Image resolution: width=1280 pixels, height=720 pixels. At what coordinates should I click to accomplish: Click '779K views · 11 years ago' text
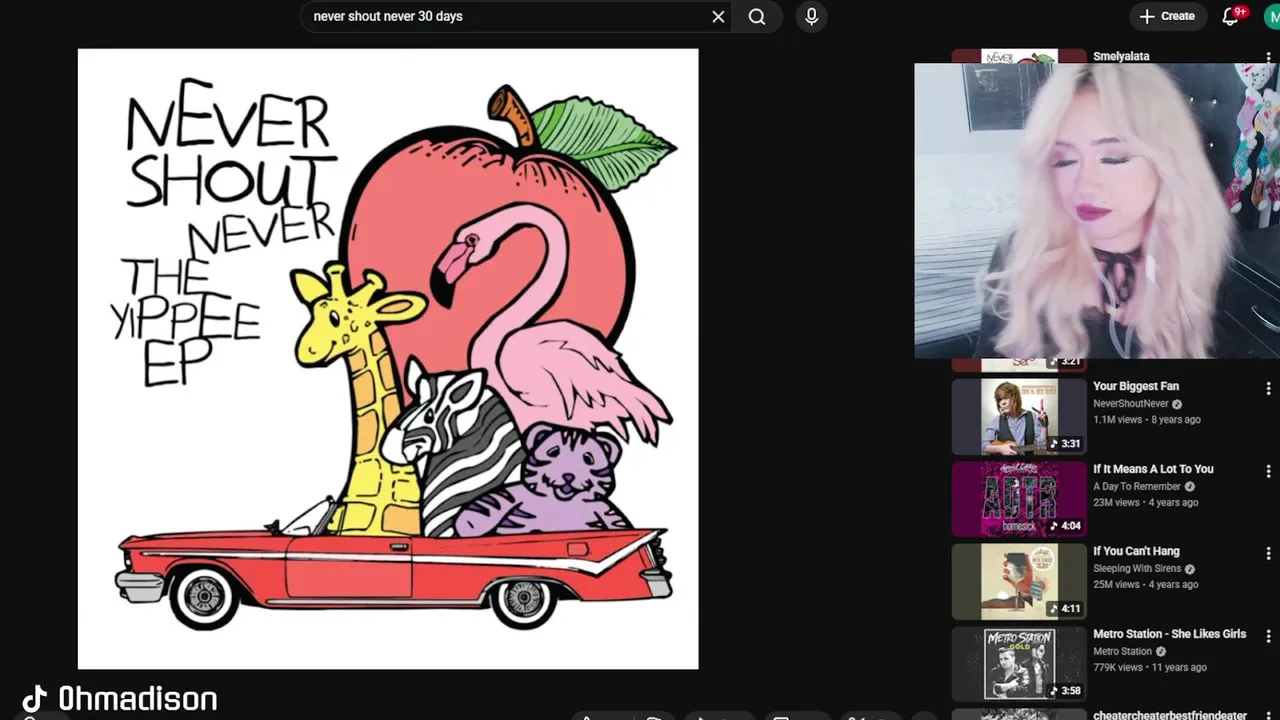tap(1150, 668)
